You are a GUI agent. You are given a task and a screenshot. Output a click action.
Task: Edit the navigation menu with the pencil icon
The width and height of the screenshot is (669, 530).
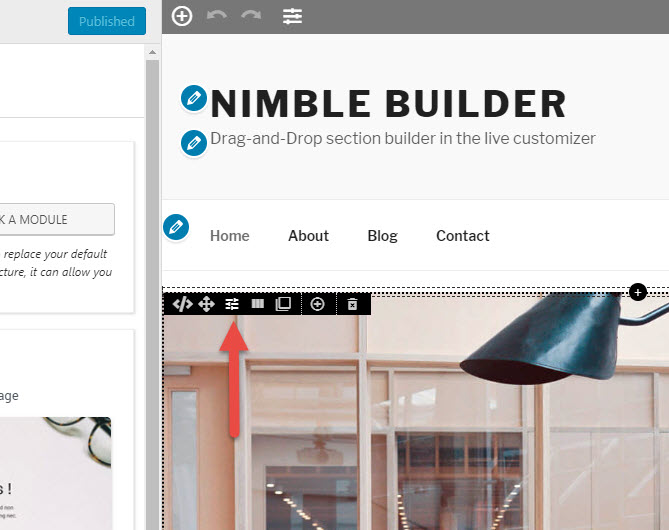click(176, 227)
